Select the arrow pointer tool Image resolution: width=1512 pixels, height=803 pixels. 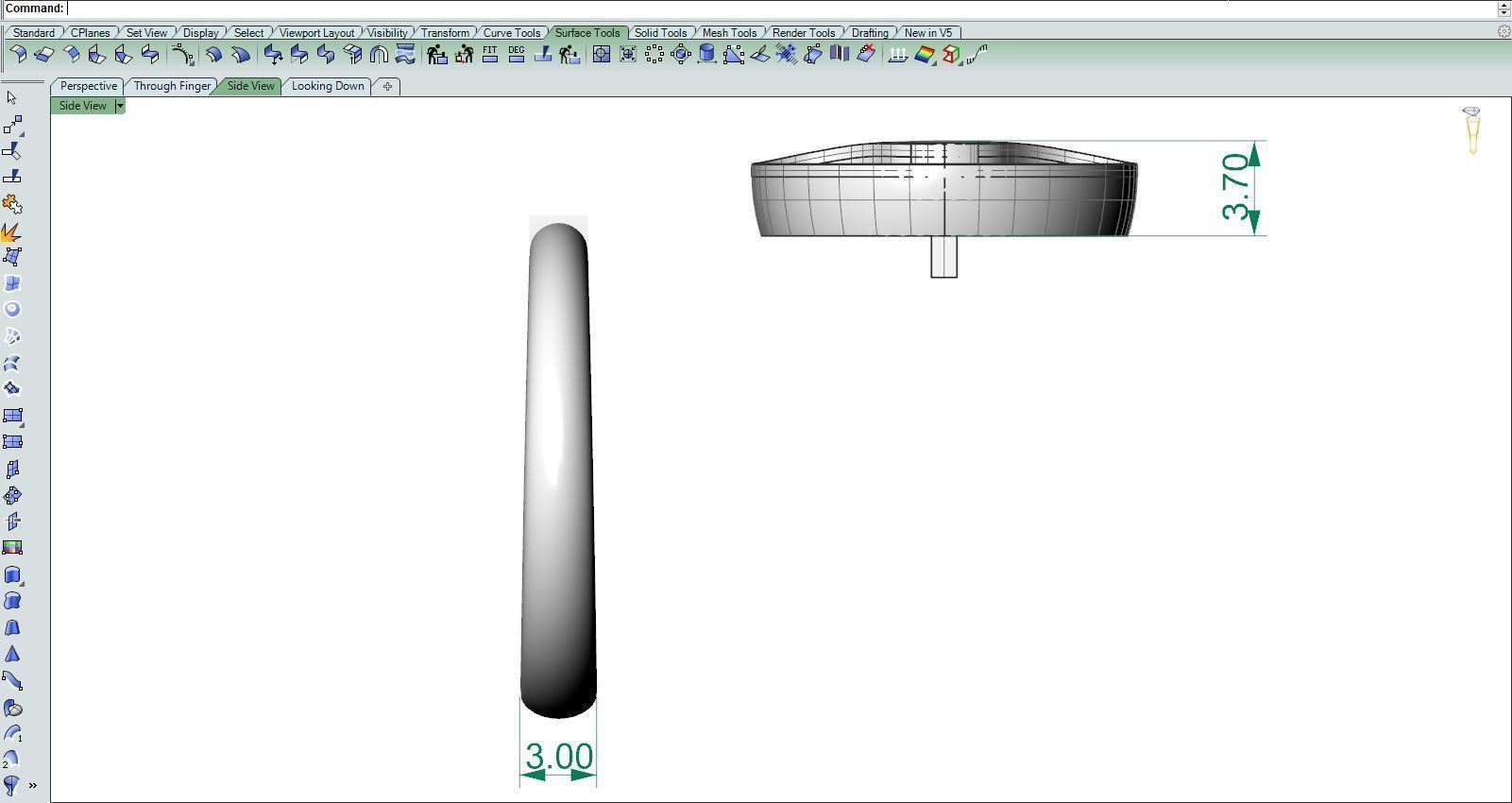click(x=12, y=98)
